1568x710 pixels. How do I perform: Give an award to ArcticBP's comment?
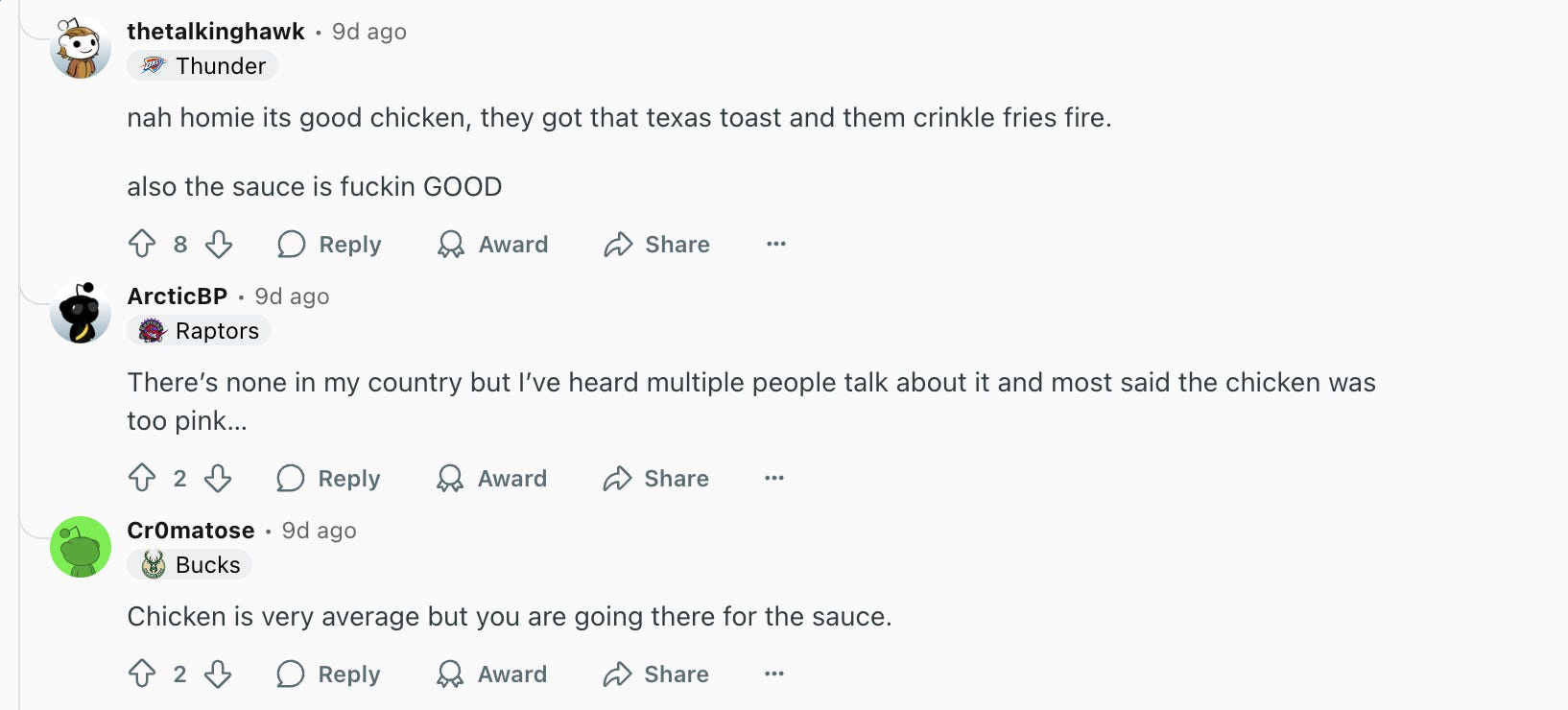491,478
